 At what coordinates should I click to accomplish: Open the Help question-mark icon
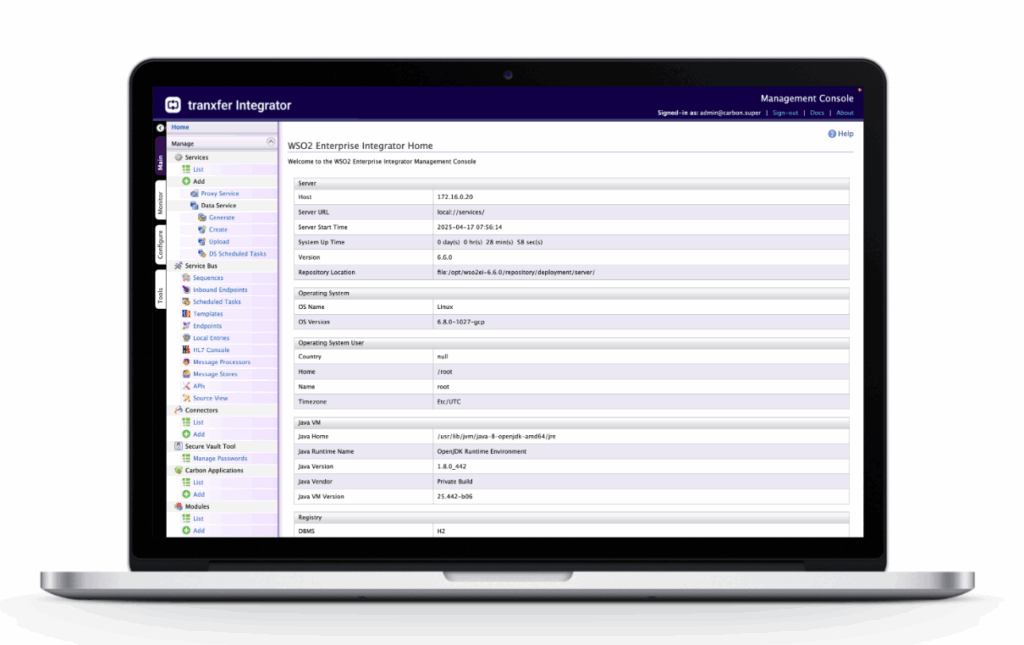(x=832, y=133)
